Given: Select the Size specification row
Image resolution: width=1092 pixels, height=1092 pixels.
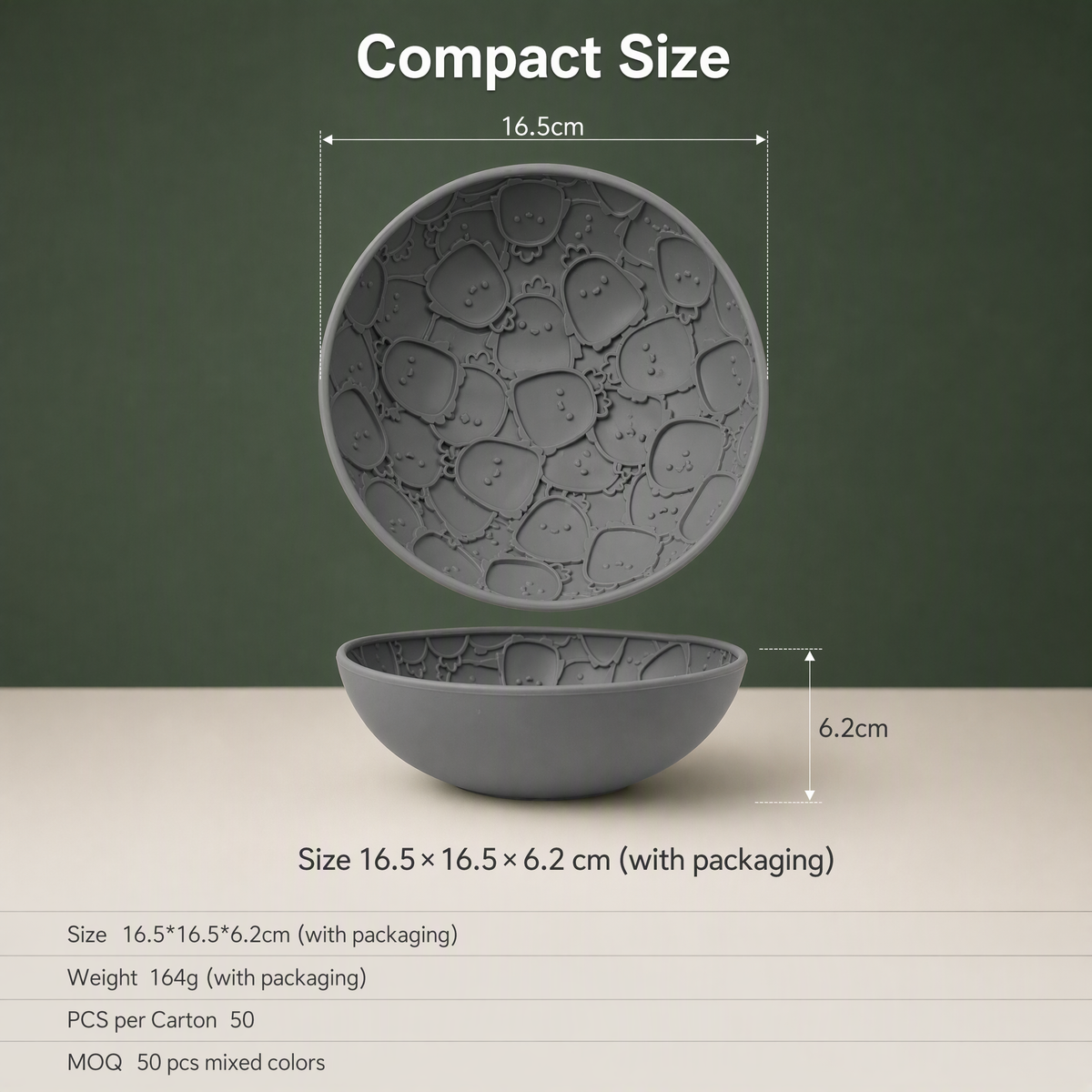Looking at the screenshot, I should click(546, 934).
